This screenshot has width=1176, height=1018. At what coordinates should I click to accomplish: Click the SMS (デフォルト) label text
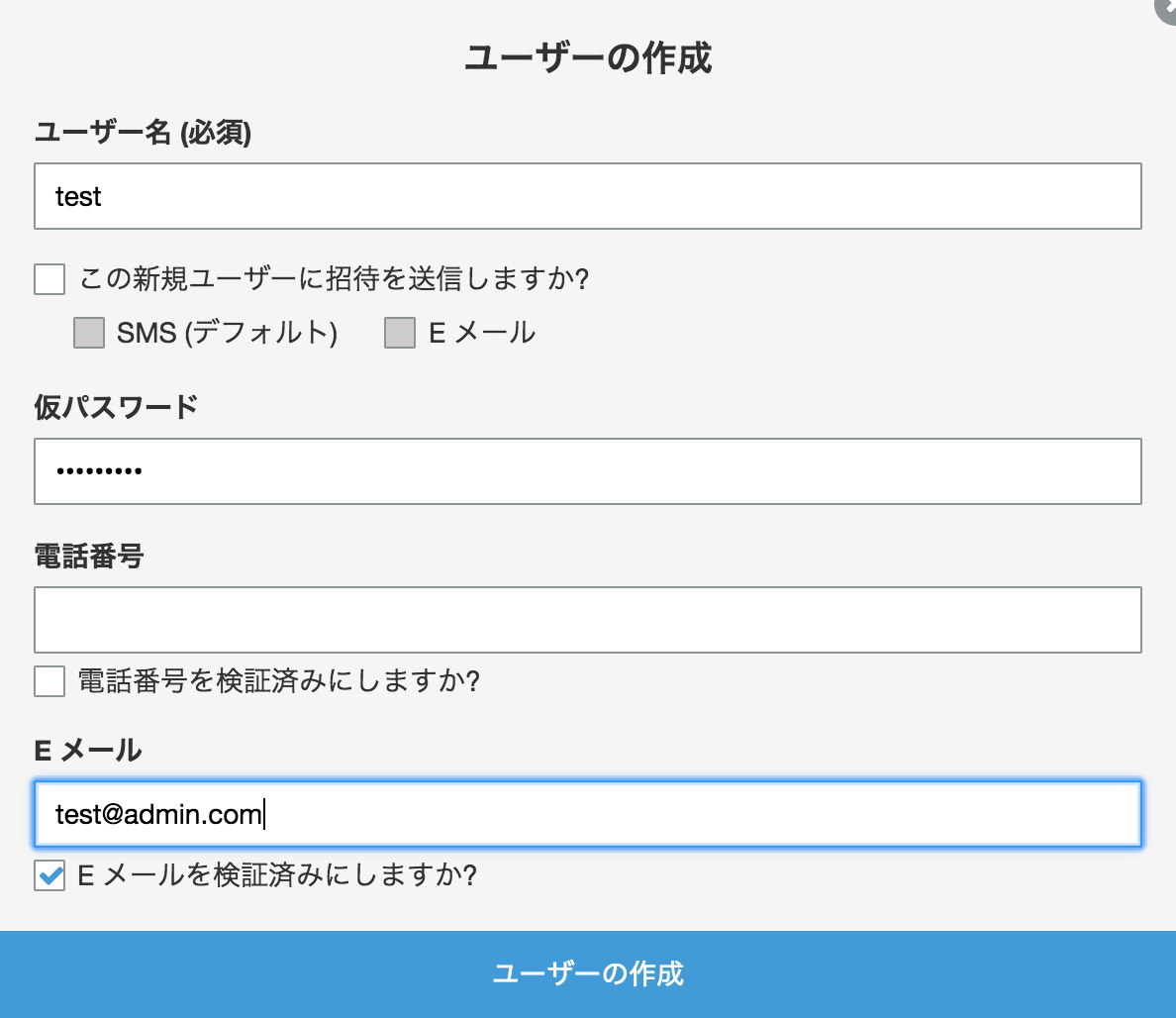(227, 333)
